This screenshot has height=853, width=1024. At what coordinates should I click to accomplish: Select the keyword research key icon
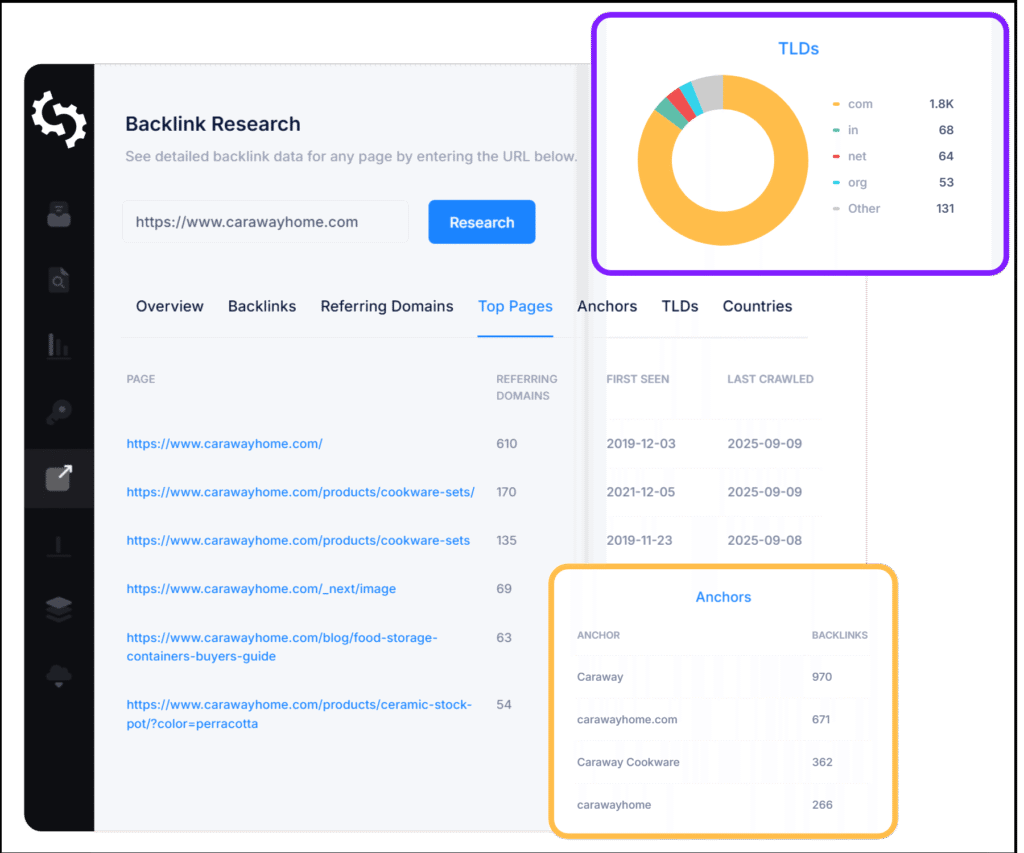click(x=59, y=411)
